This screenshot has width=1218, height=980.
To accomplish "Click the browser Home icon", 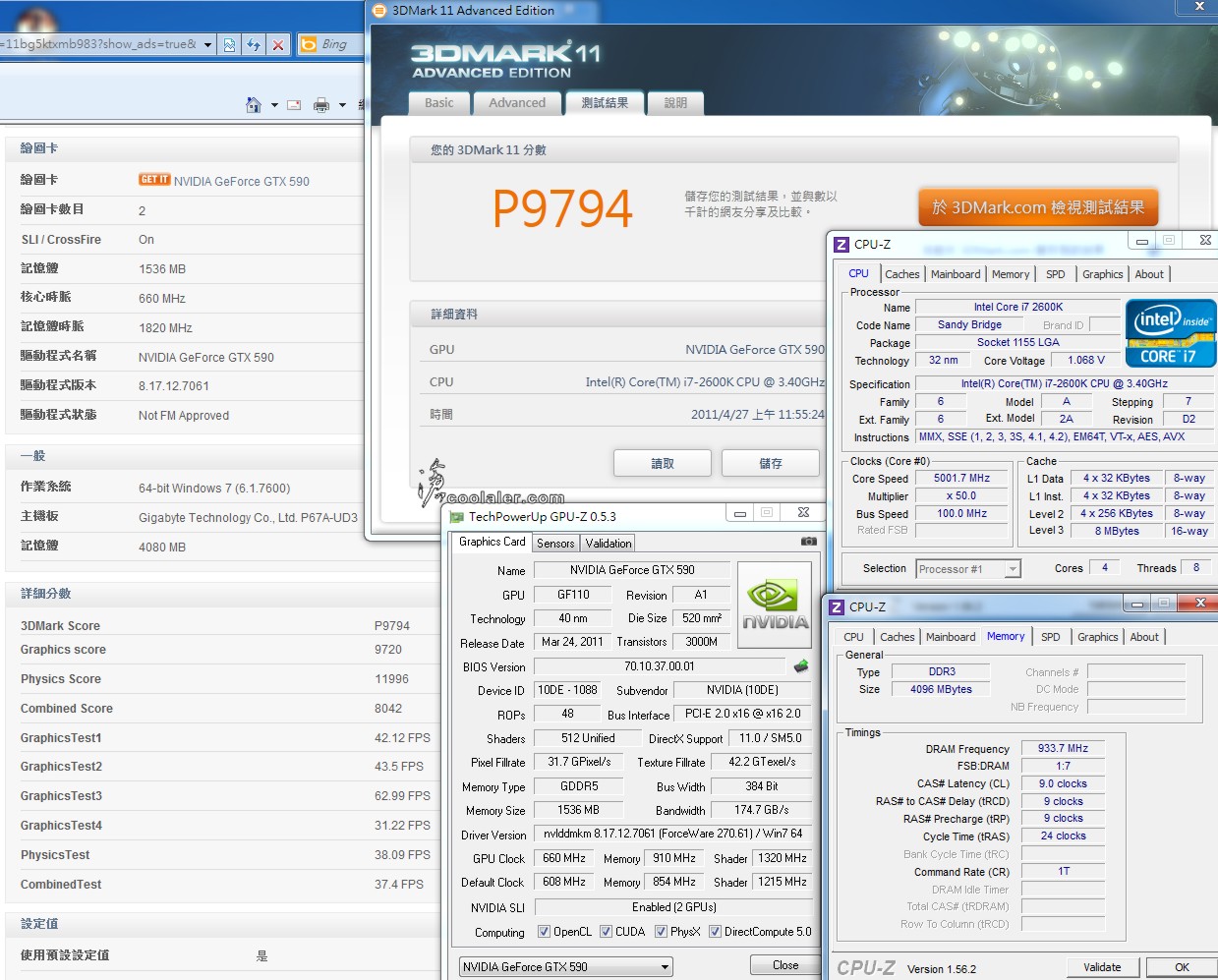I will coord(254,104).
